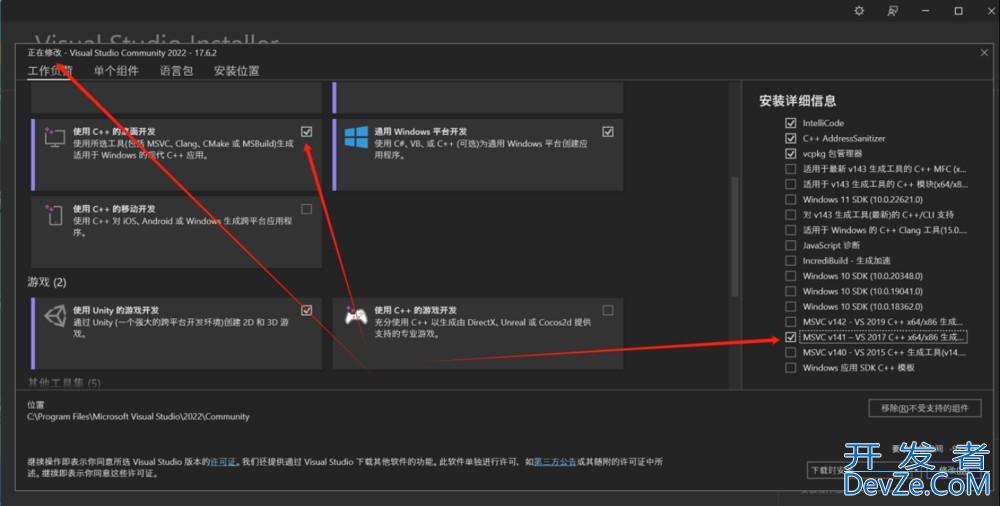Switch to the 单个组件 tab
The width and height of the screenshot is (1000, 506).
tap(116, 71)
